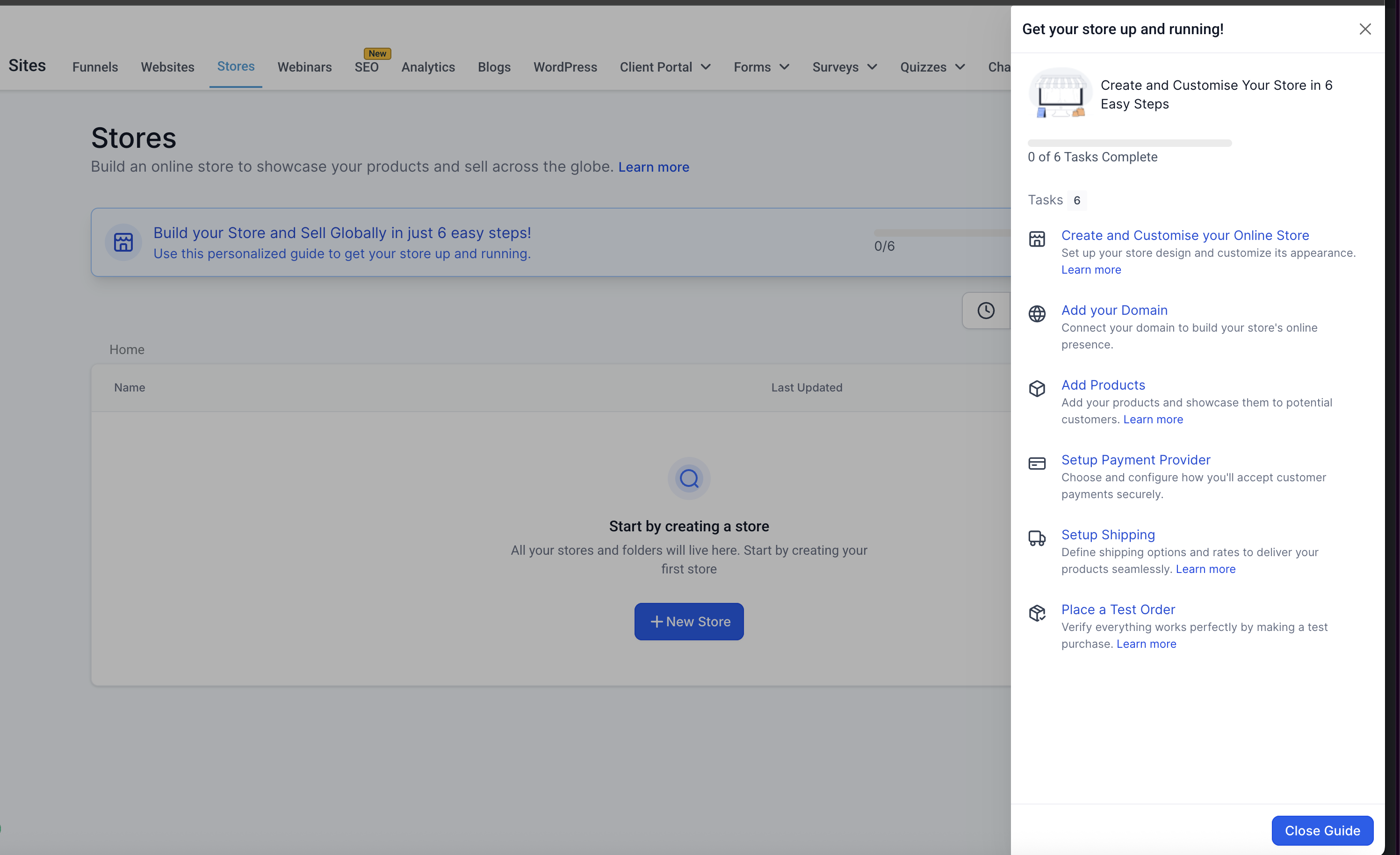This screenshot has height=855, width=1400.
Task: Expand the Surveys dropdown
Action: [844, 67]
